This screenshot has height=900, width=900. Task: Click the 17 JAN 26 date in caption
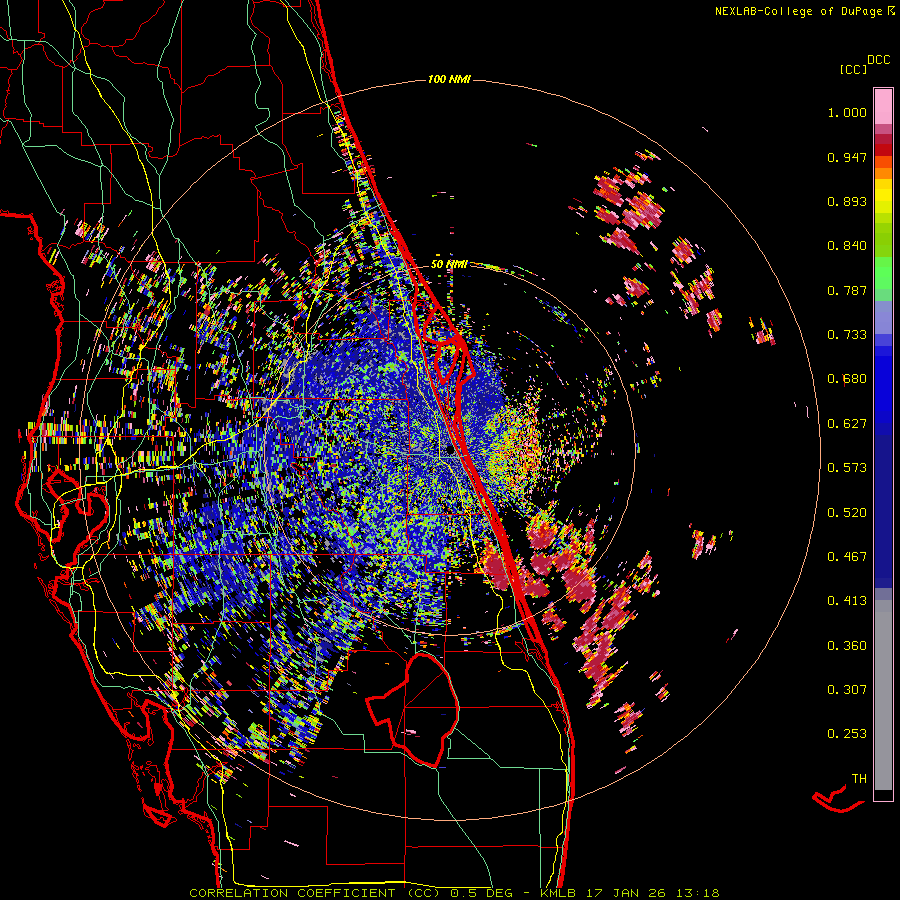point(625,893)
